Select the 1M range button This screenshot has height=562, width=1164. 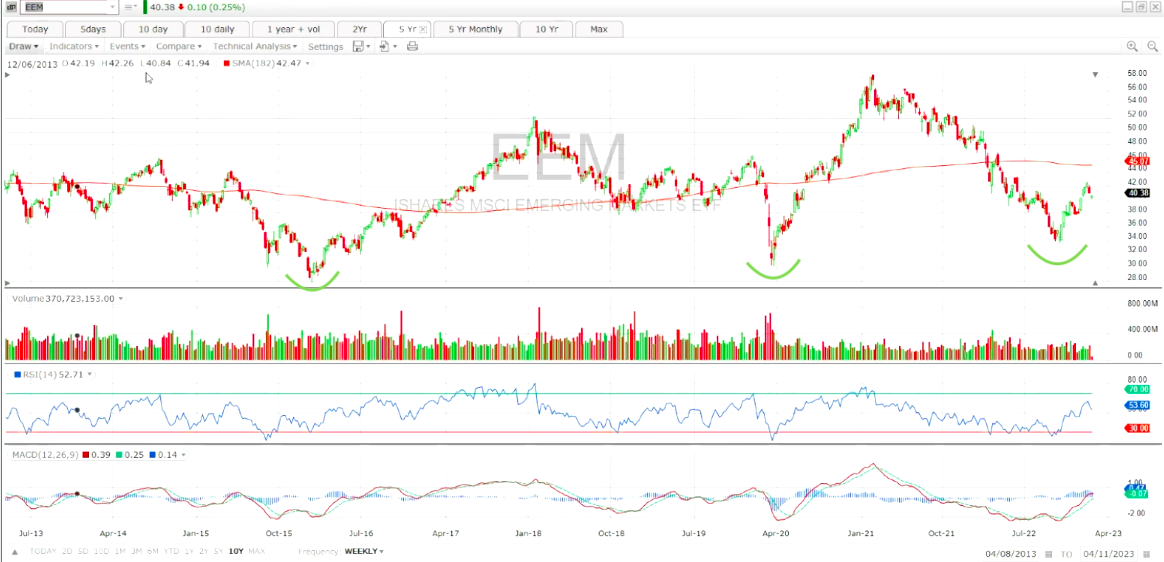(120, 552)
